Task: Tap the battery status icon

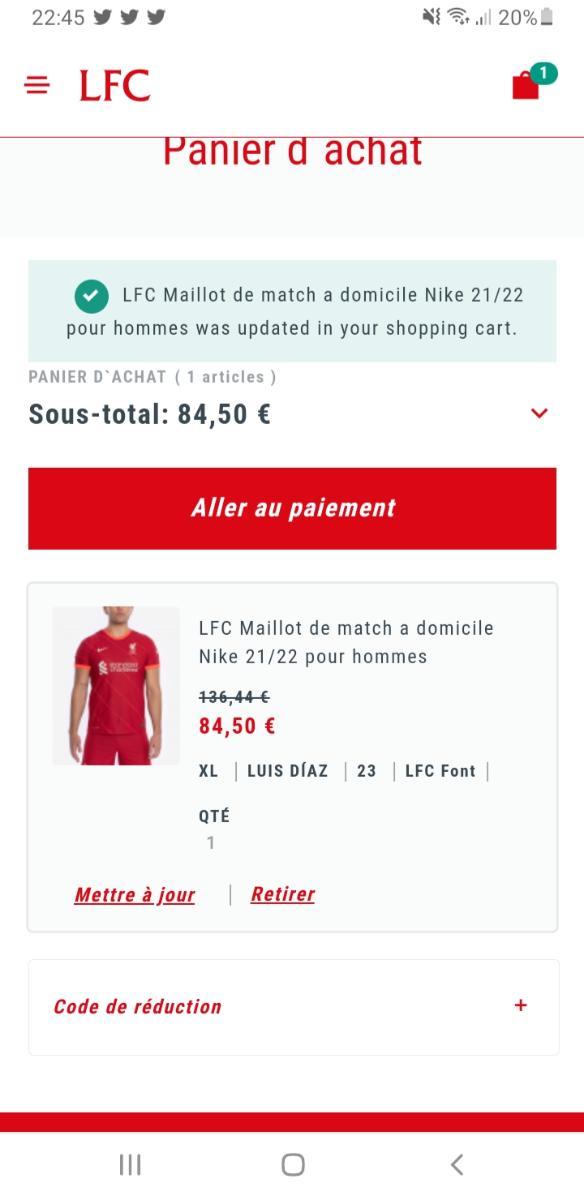Action: coord(547,17)
